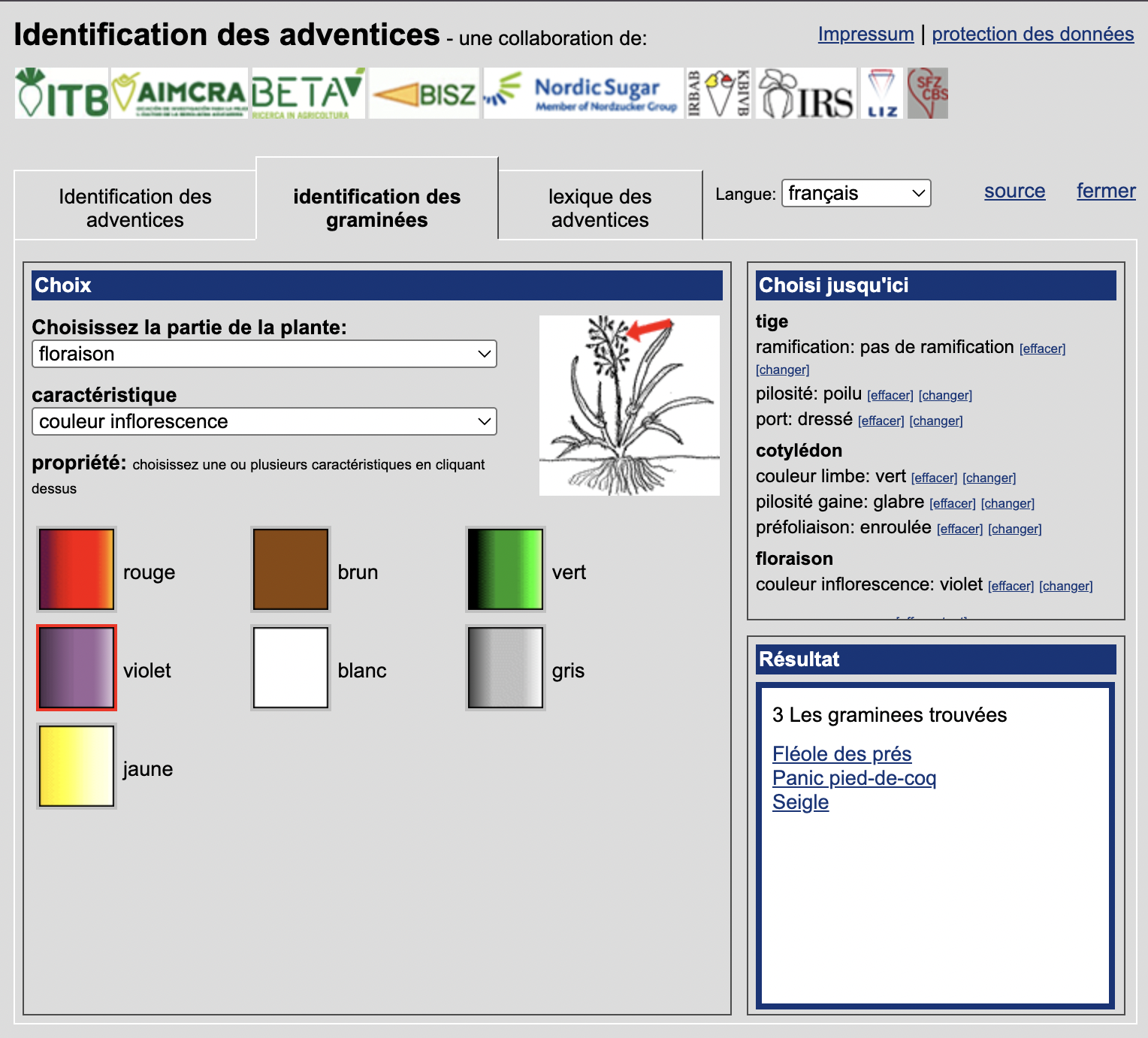Open the Langue selector set to français

[856, 193]
